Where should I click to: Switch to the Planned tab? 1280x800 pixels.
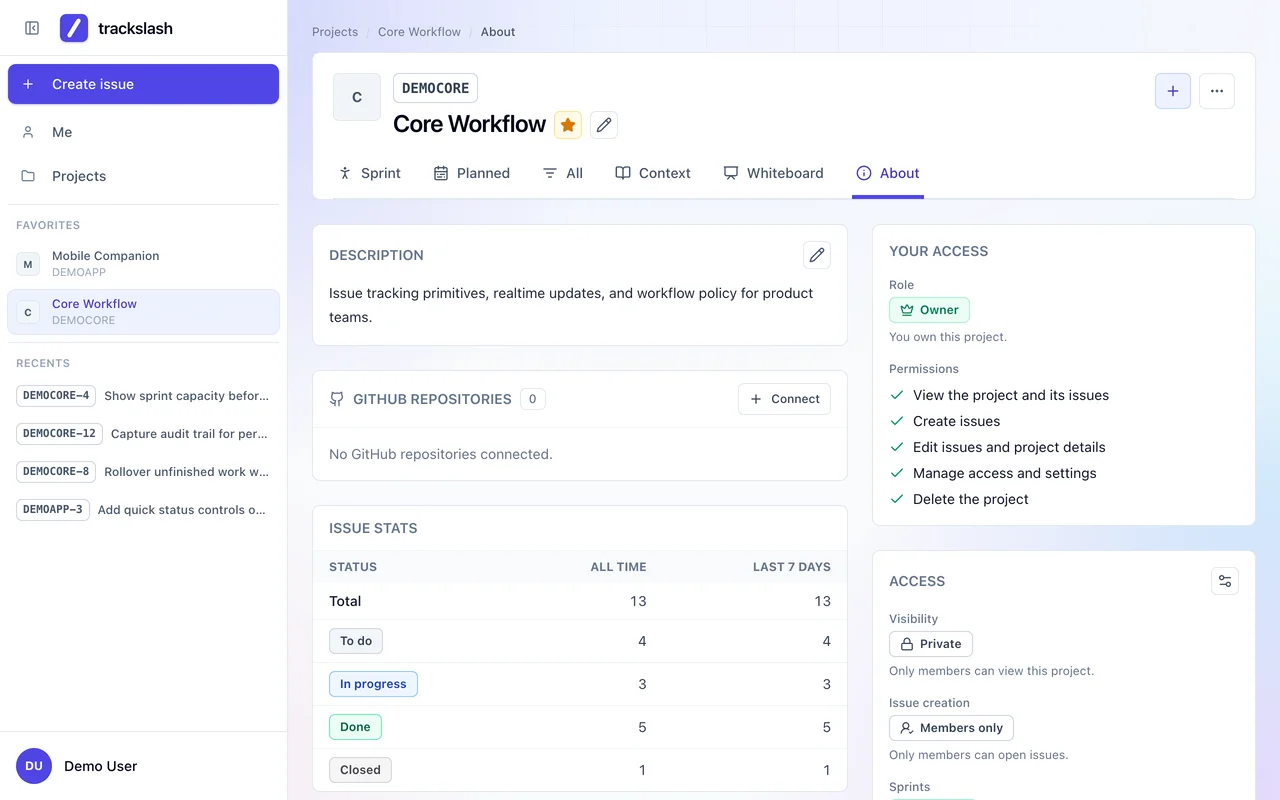point(472,173)
